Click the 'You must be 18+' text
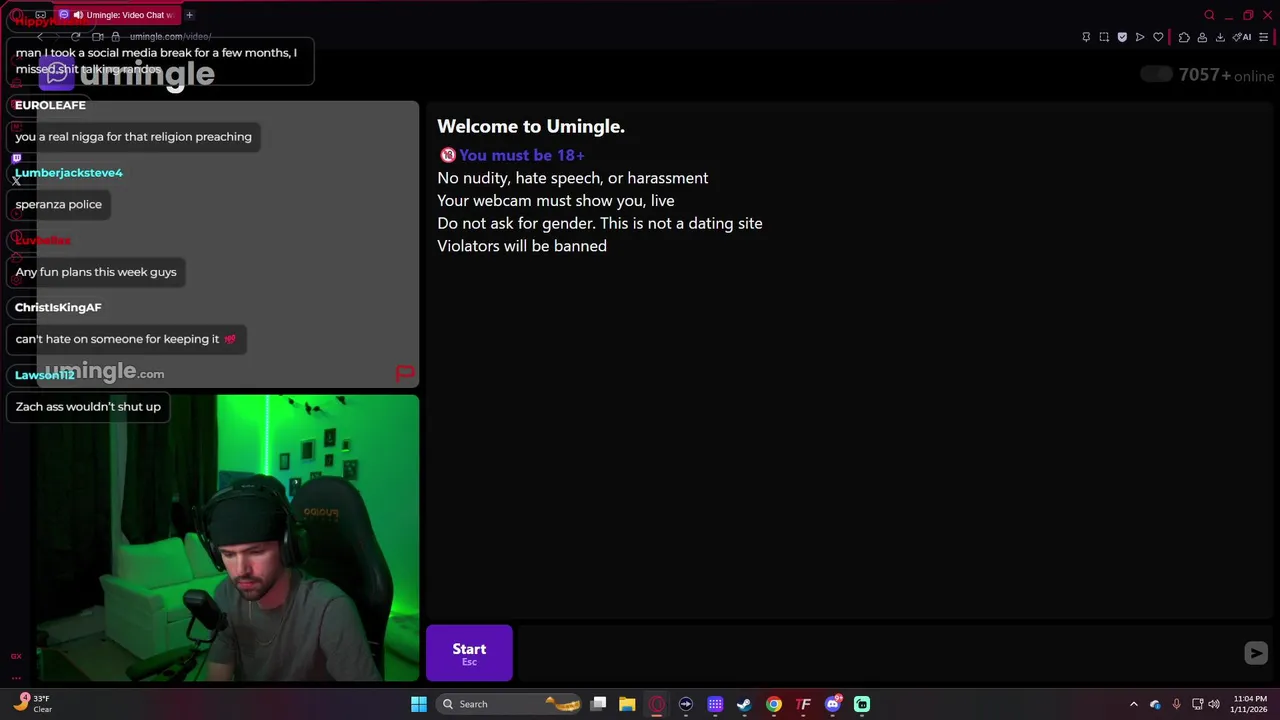This screenshot has width=1280, height=720. pos(522,155)
